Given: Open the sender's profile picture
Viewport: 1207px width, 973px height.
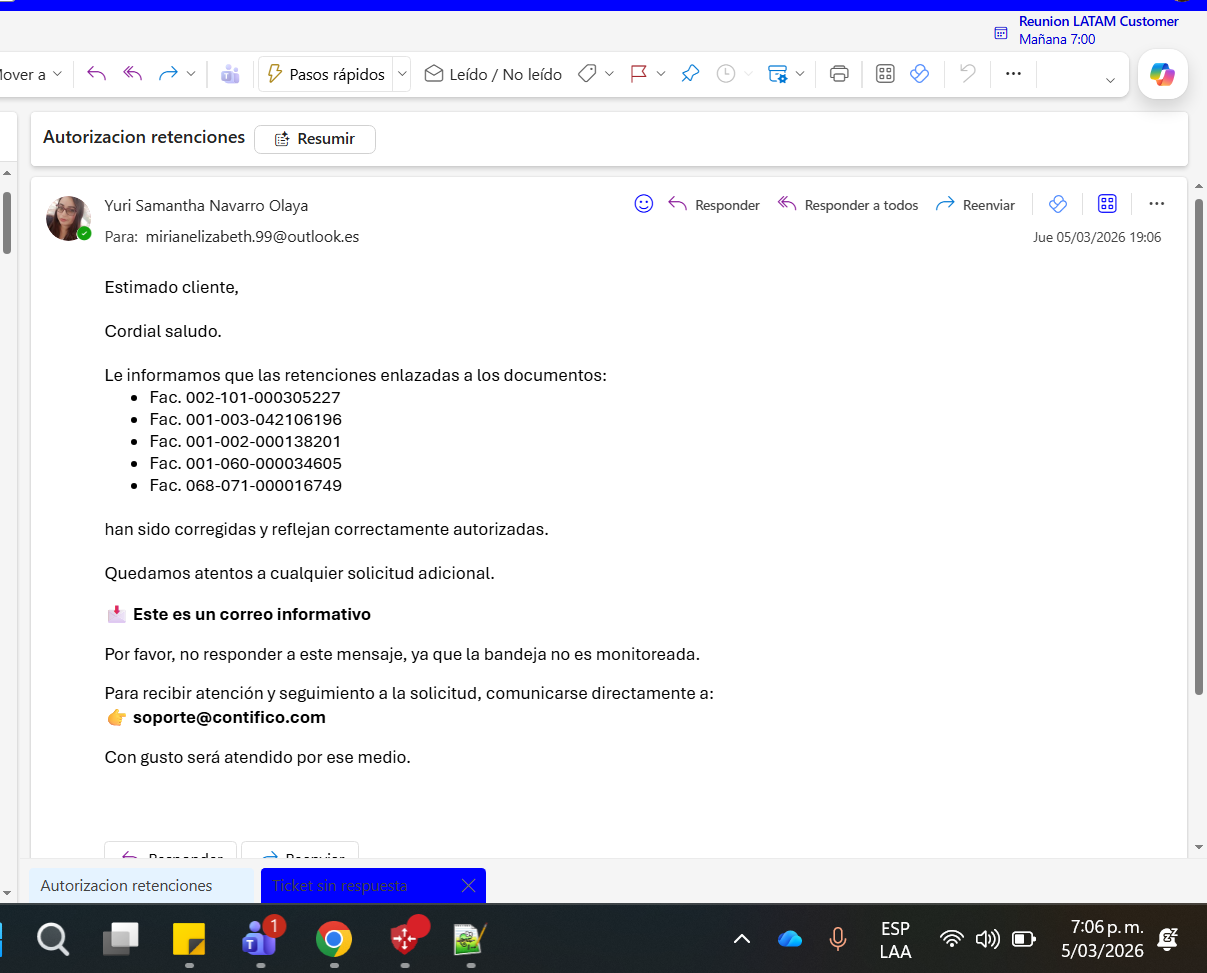Looking at the screenshot, I should tap(69, 218).
